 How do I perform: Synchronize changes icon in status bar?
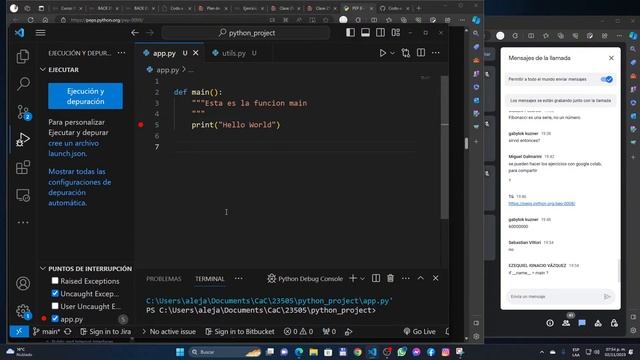click(68, 331)
